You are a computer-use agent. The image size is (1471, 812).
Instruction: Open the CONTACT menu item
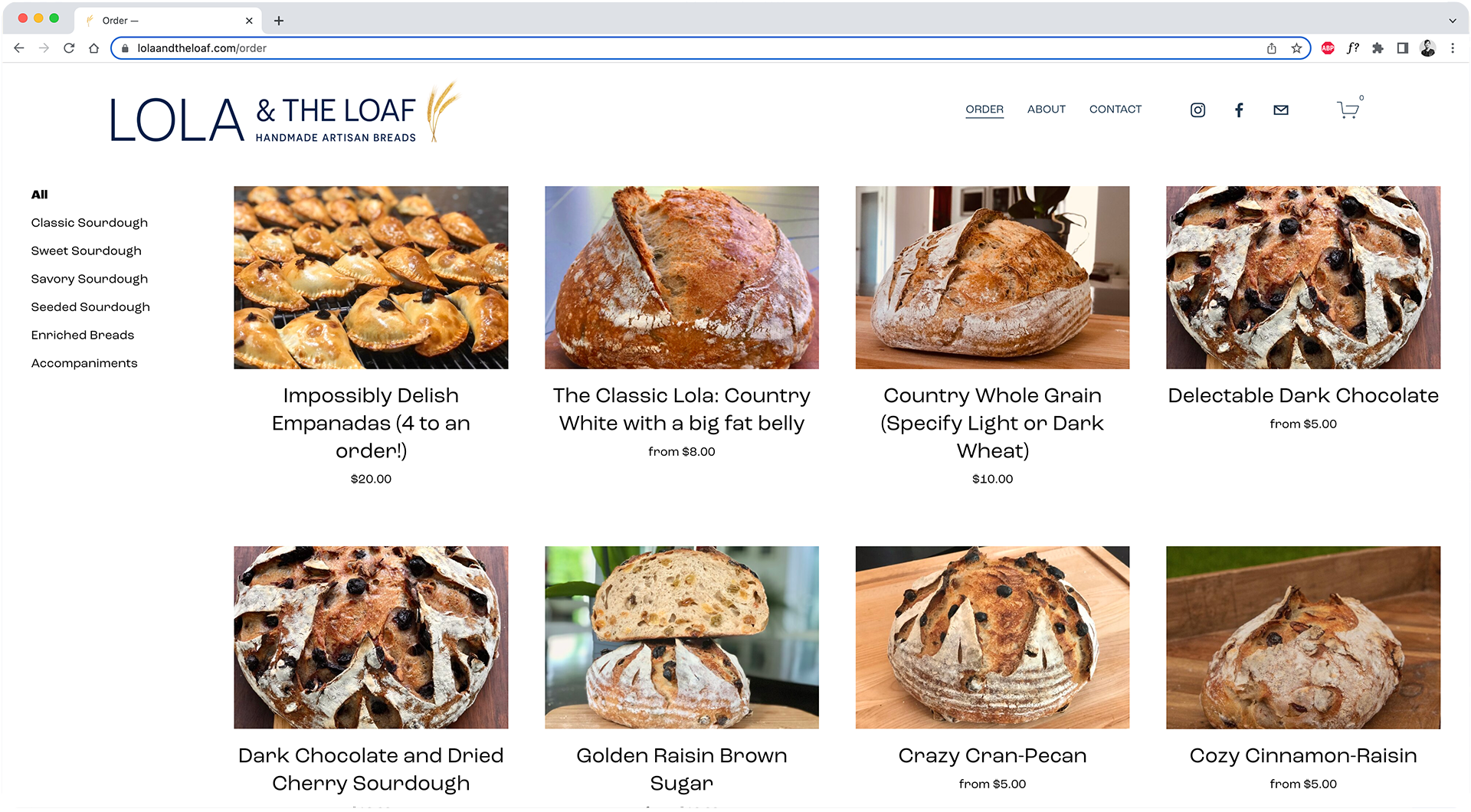(1116, 110)
